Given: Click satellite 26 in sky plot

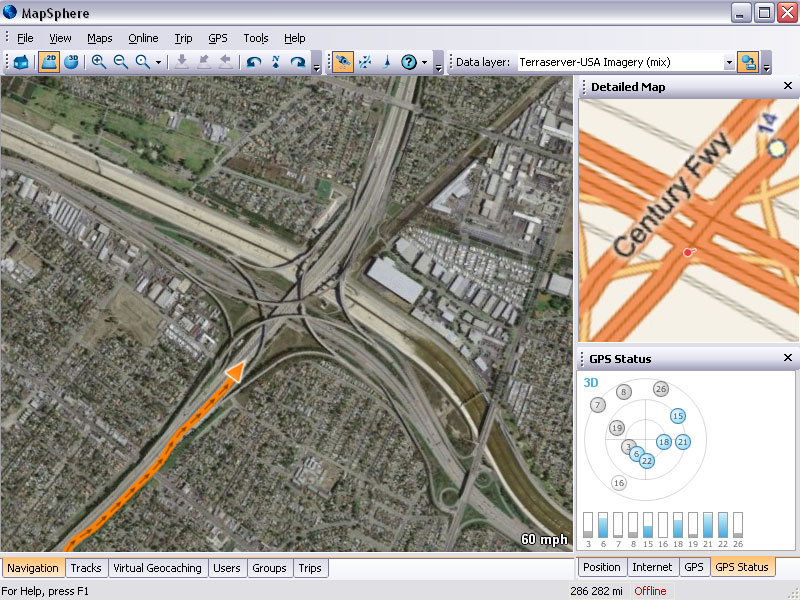Looking at the screenshot, I should coord(661,389).
